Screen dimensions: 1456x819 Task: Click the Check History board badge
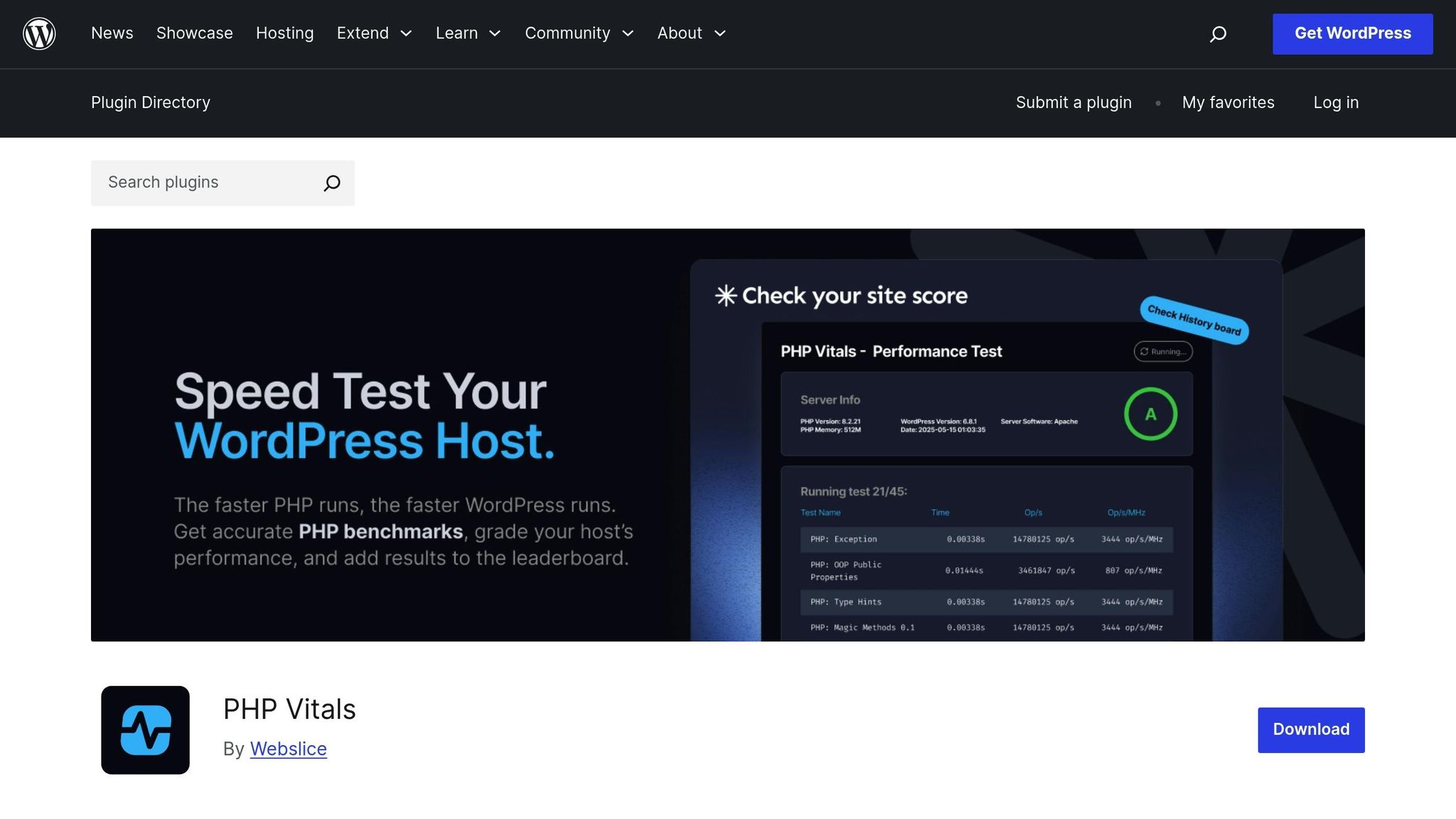point(1194,321)
